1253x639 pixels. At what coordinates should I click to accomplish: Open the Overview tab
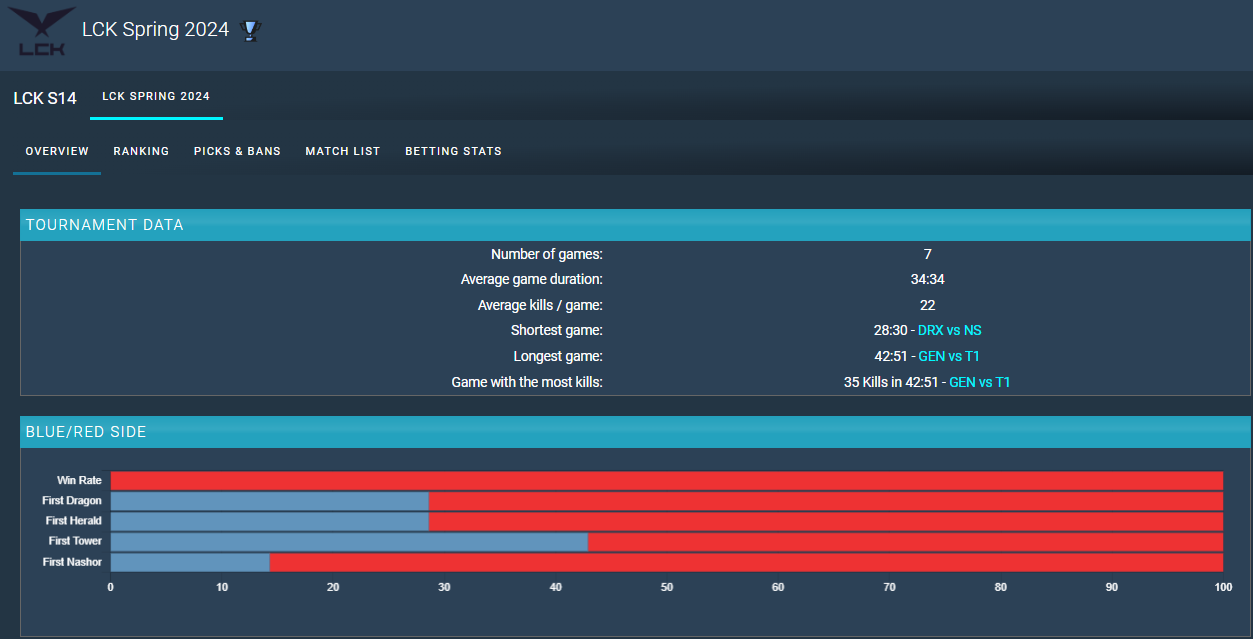[x=57, y=151]
